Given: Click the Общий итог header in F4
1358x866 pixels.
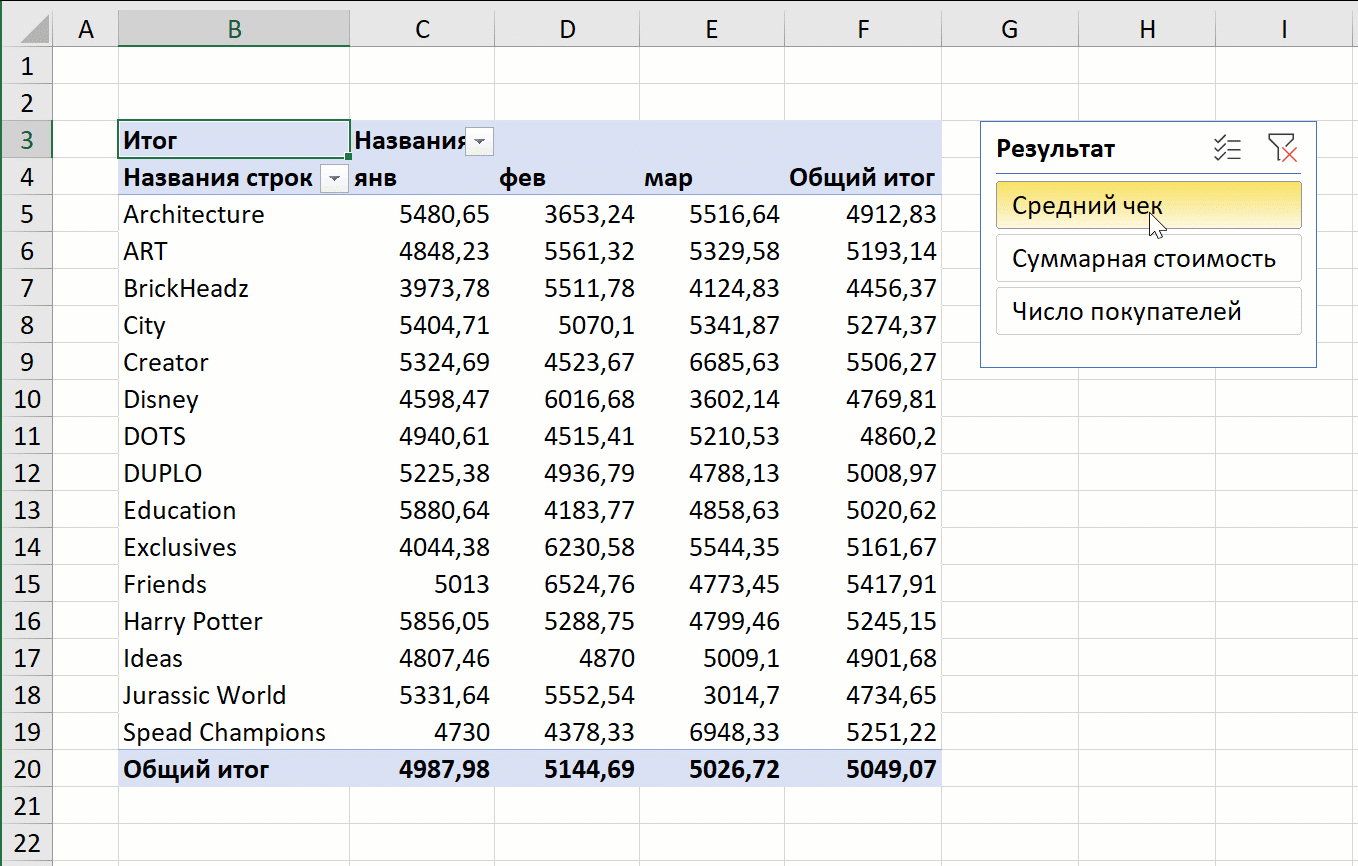Looking at the screenshot, I should click(863, 178).
